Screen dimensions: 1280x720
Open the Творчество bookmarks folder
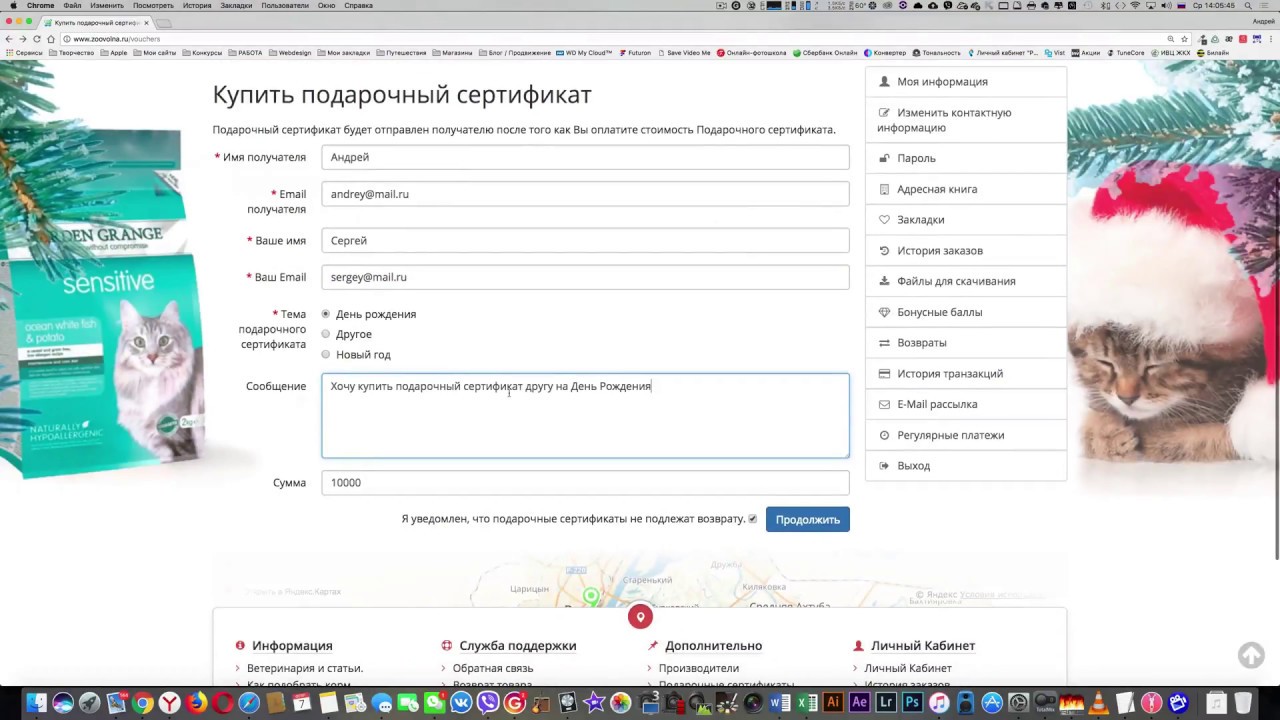(72, 53)
